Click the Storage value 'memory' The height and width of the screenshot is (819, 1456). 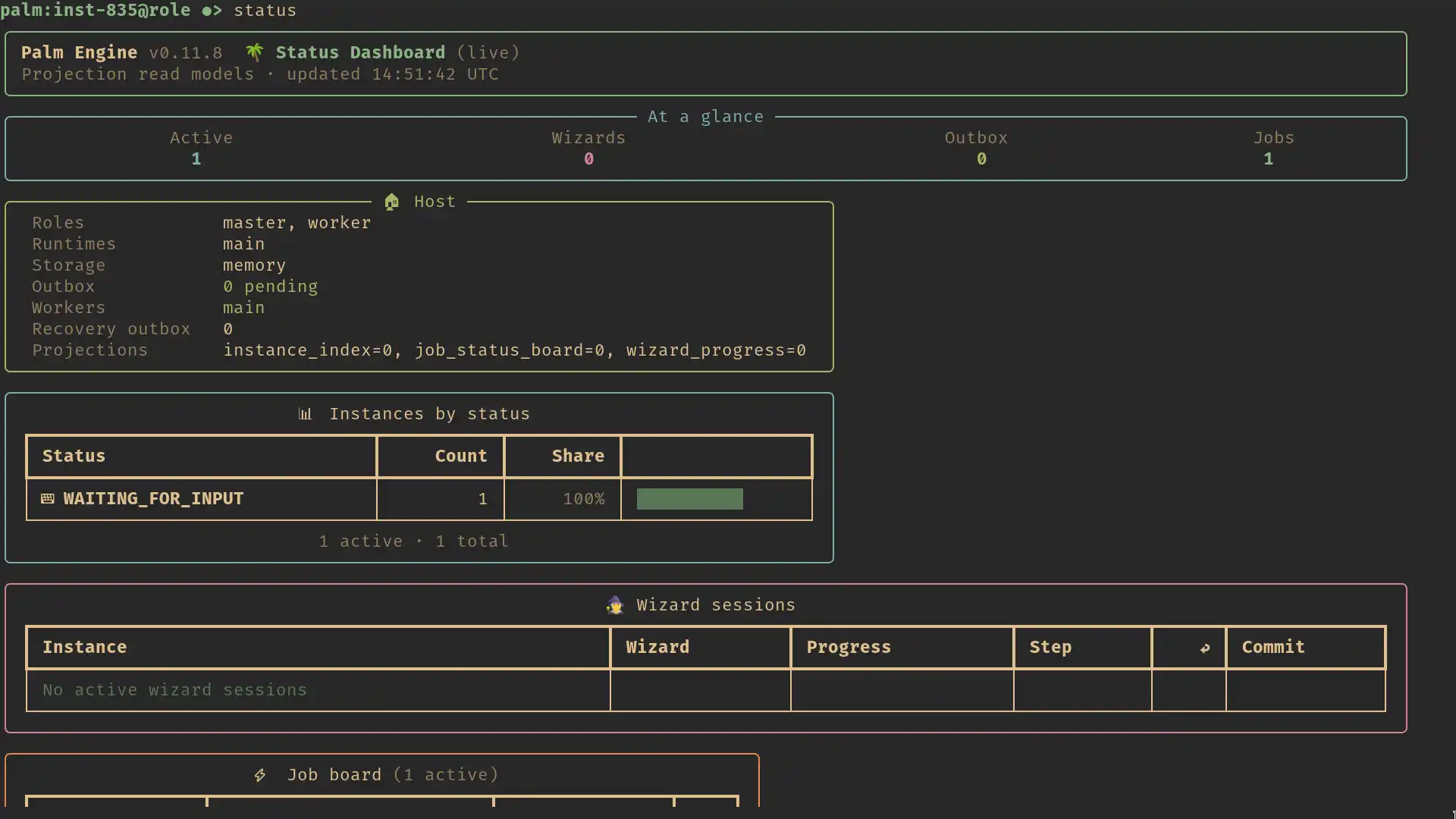255,265
